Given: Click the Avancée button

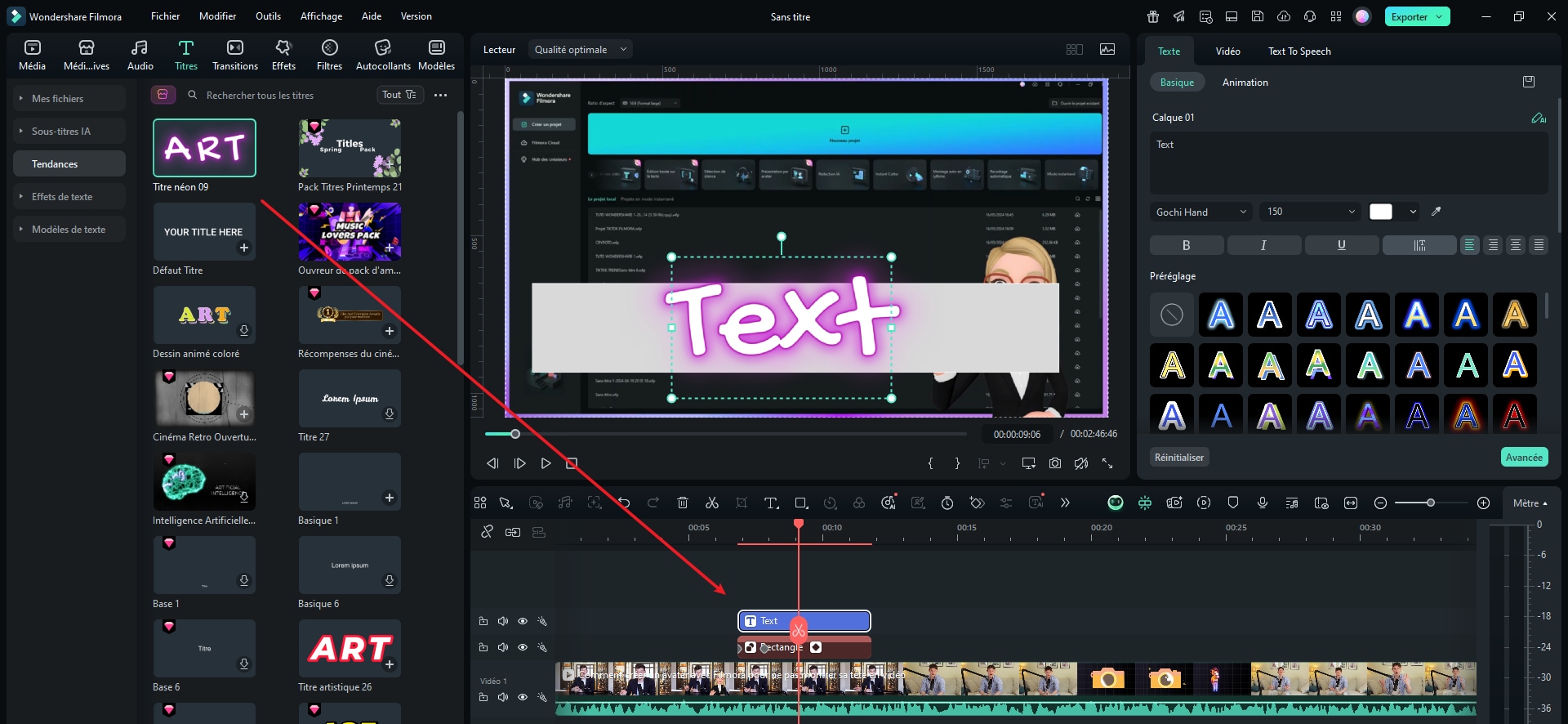Looking at the screenshot, I should point(1524,458).
